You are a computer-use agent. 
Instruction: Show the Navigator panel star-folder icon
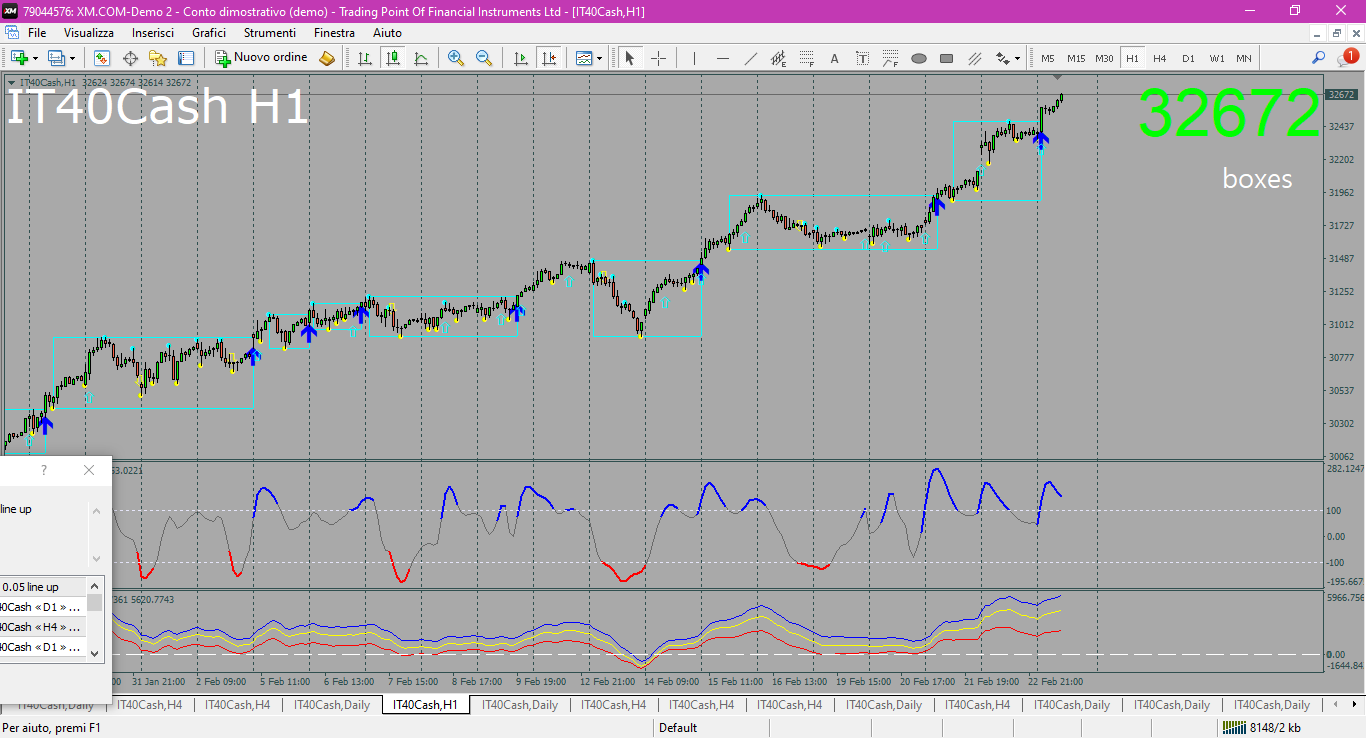pos(158,58)
